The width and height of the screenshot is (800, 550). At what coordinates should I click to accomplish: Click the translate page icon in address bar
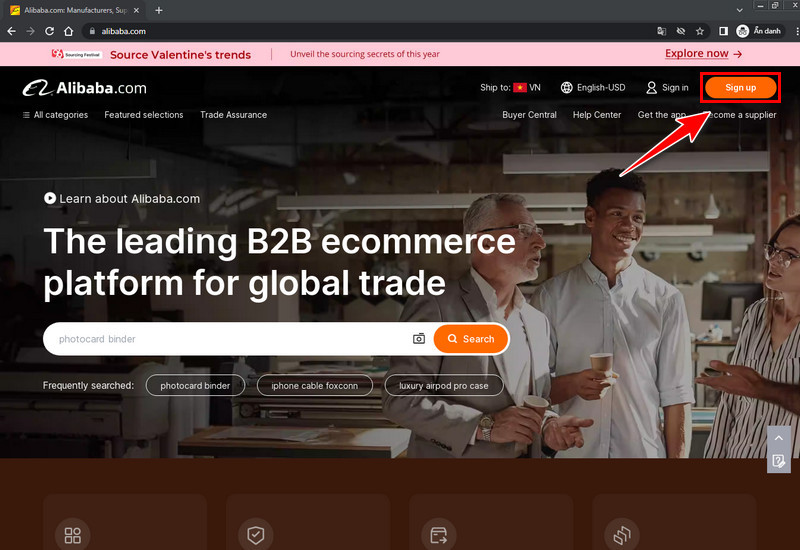click(661, 31)
